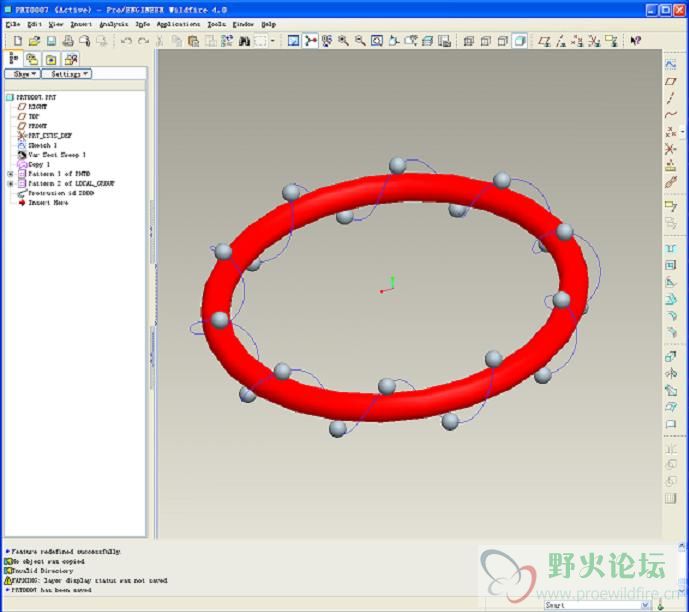This screenshot has height=612, width=689.
Task: Switch to no hidden display mode
Action: 503,41
